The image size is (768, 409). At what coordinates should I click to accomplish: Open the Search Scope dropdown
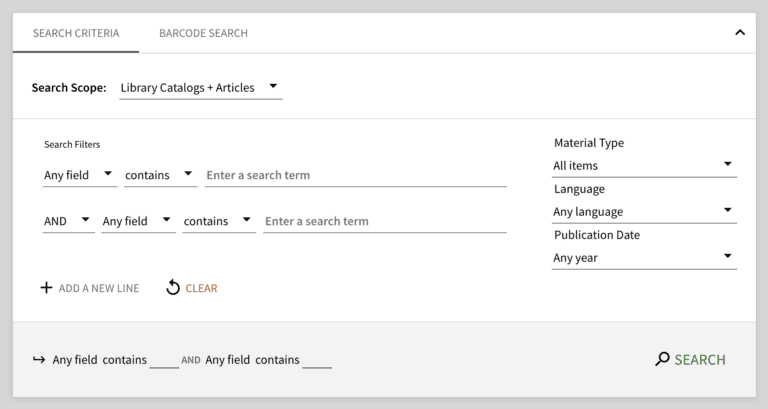(200, 88)
